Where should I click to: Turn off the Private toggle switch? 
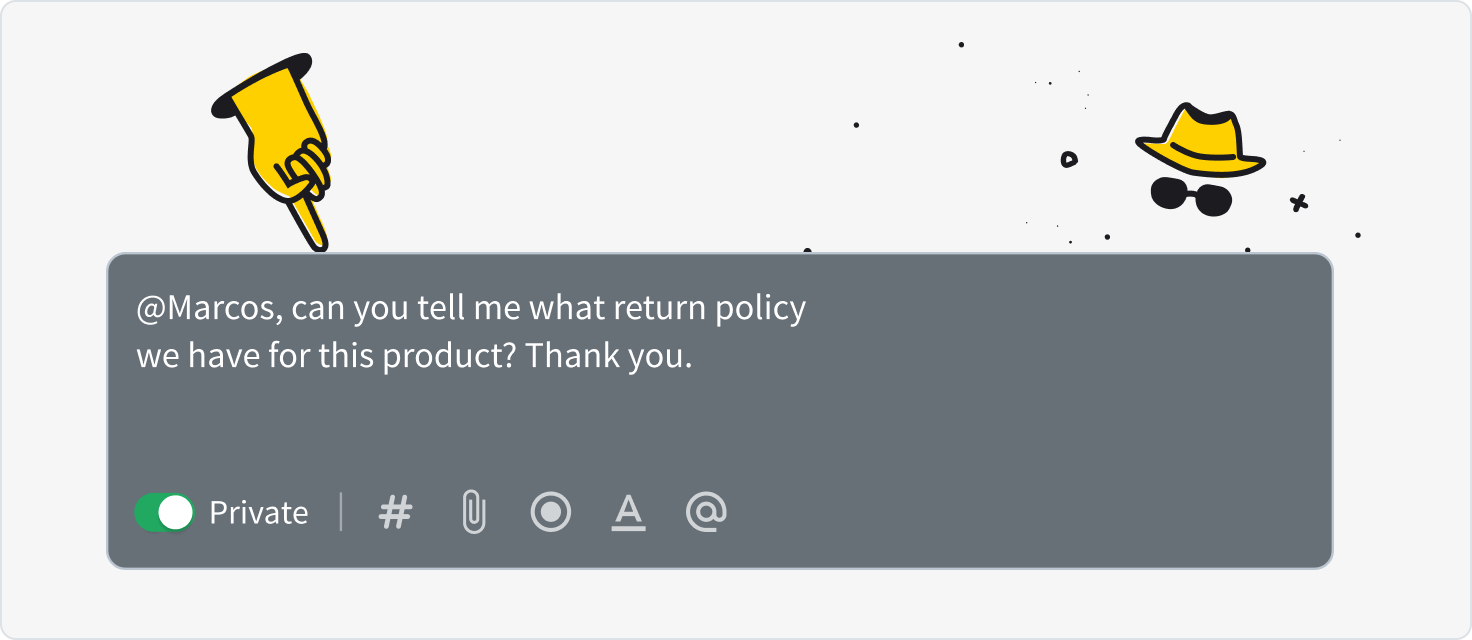tap(165, 513)
